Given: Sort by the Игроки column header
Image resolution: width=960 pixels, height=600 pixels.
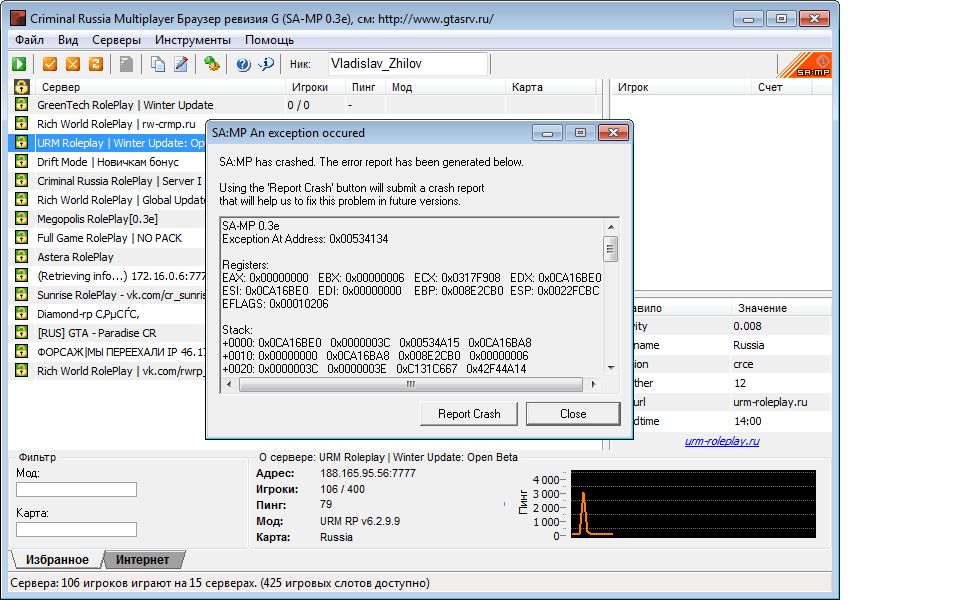Looking at the screenshot, I should click(315, 87).
